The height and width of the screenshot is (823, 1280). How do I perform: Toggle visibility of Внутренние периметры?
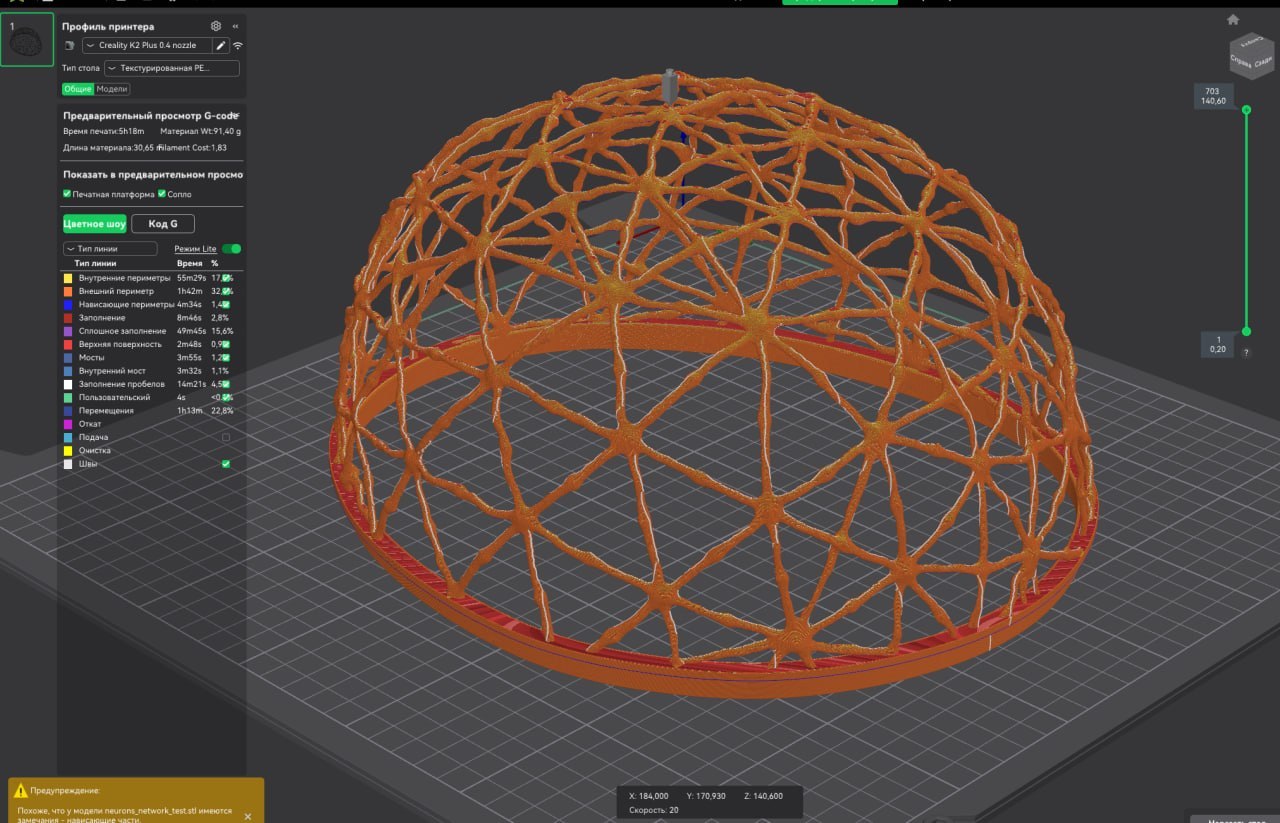[226, 278]
